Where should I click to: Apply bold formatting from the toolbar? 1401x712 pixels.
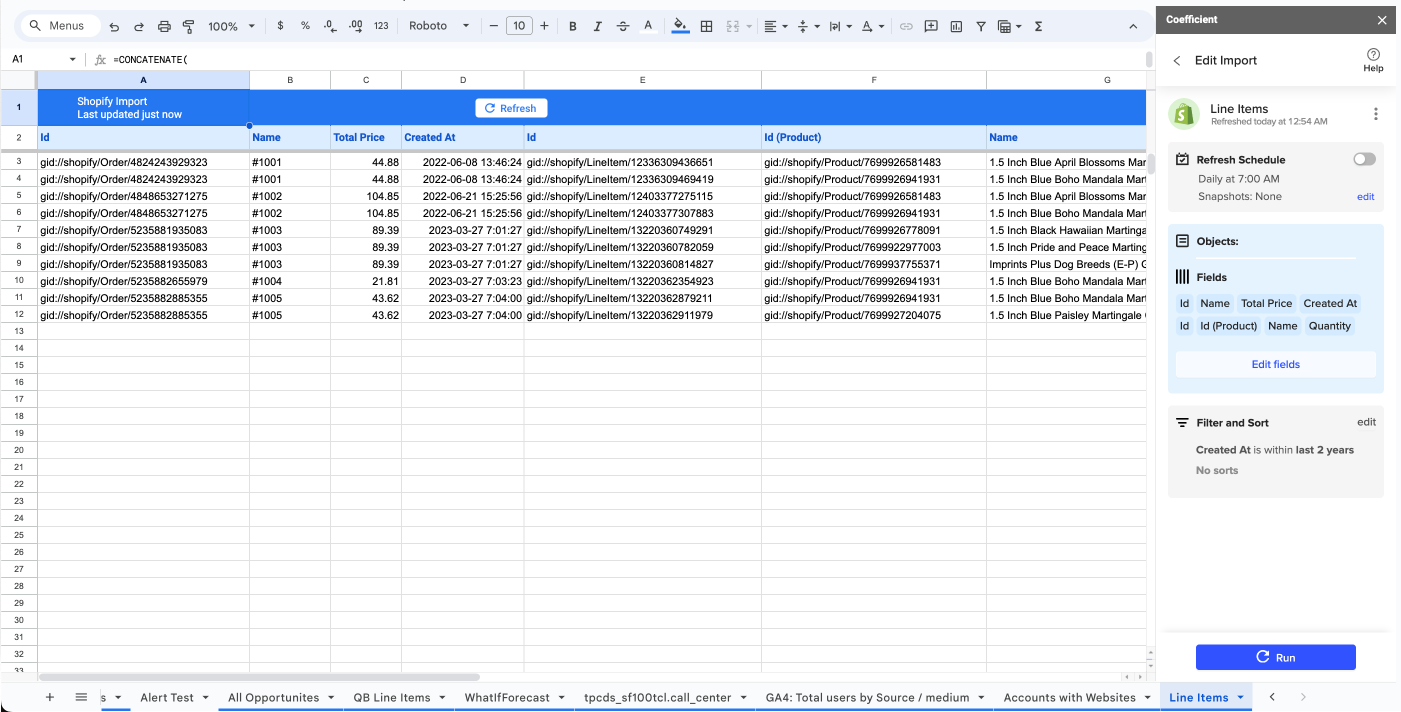click(573, 25)
